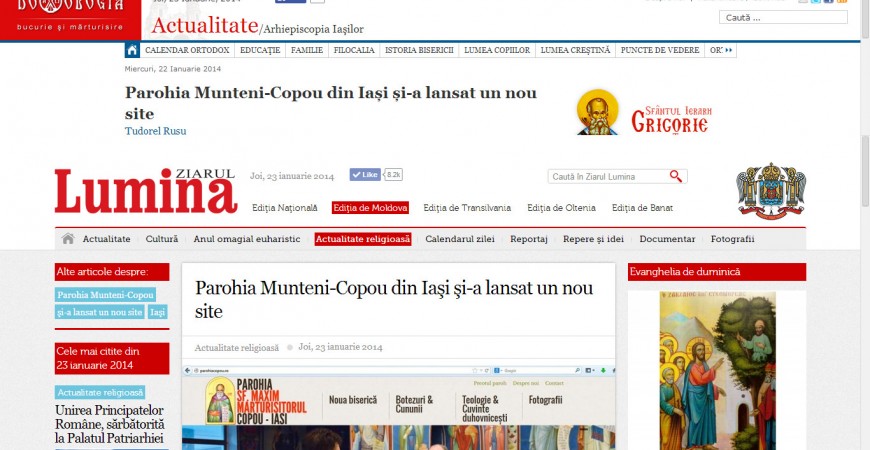Click author link Tudorel Rusu

point(155,132)
